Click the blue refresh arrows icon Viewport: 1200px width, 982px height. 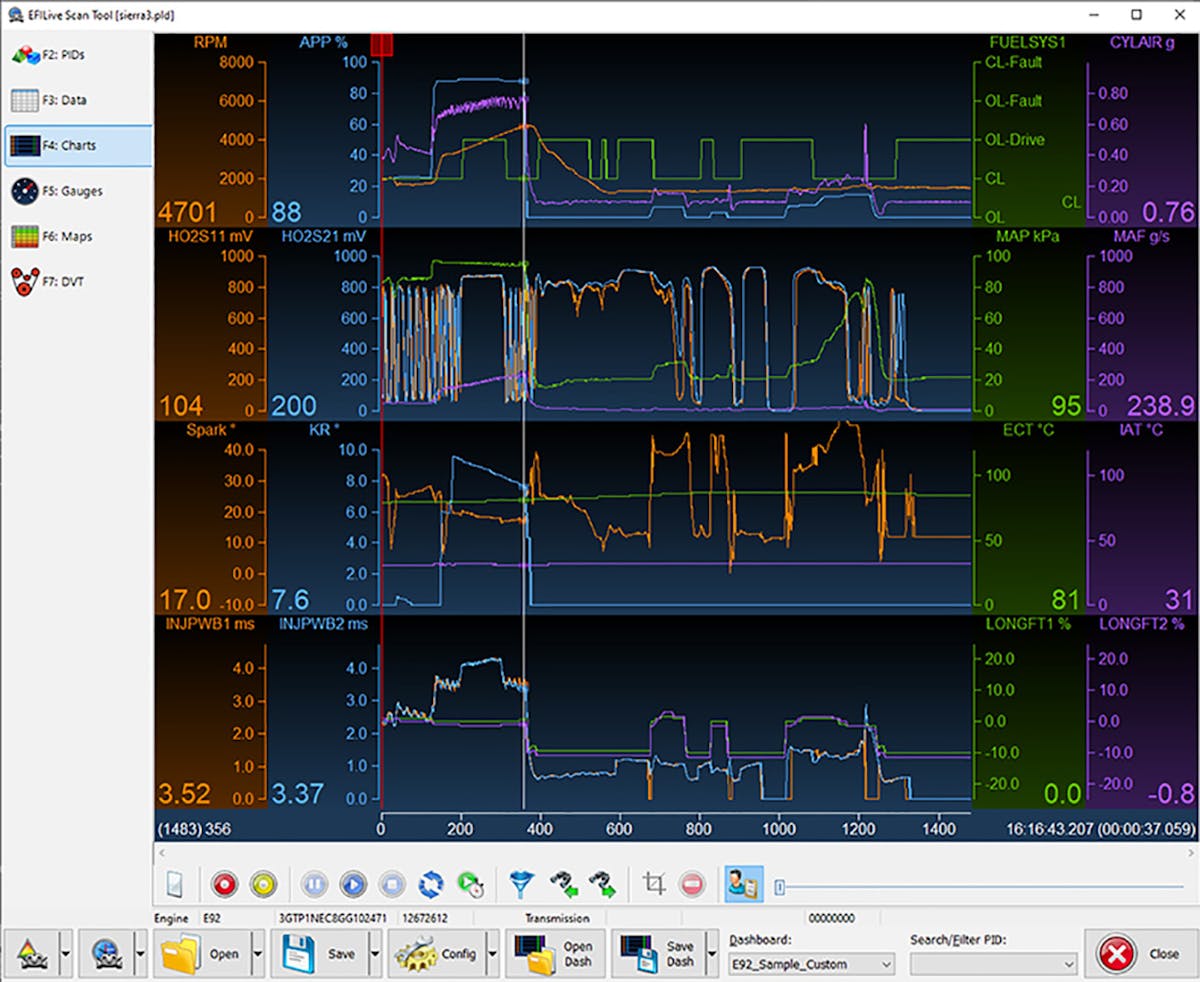tap(431, 884)
